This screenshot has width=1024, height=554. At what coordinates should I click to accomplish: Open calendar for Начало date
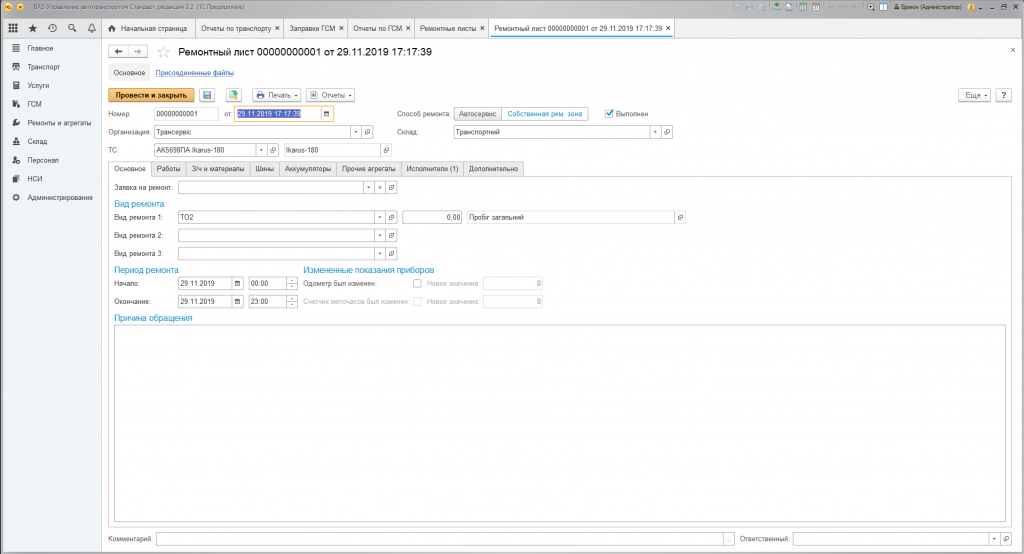(x=237, y=284)
